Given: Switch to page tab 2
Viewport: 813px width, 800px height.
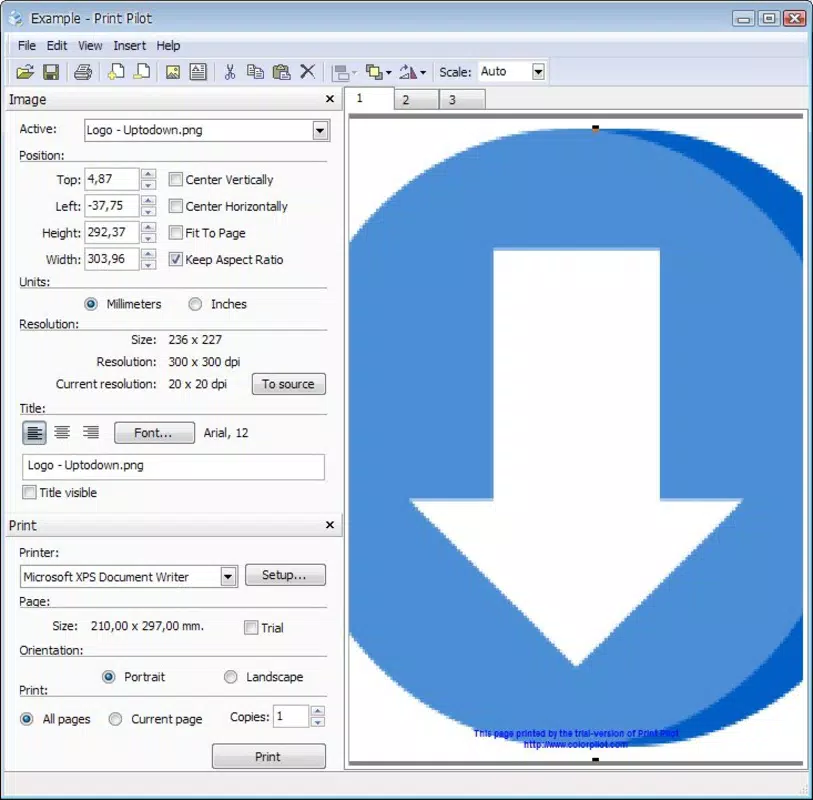Looking at the screenshot, I should coord(416,100).
